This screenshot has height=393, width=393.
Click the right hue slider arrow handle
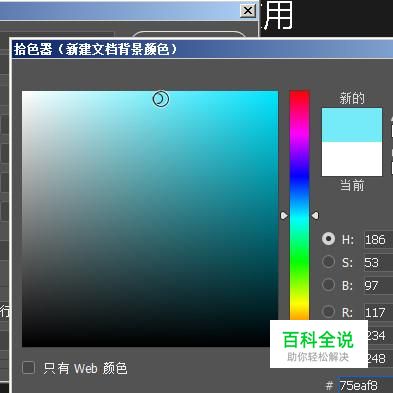[315, 216]
